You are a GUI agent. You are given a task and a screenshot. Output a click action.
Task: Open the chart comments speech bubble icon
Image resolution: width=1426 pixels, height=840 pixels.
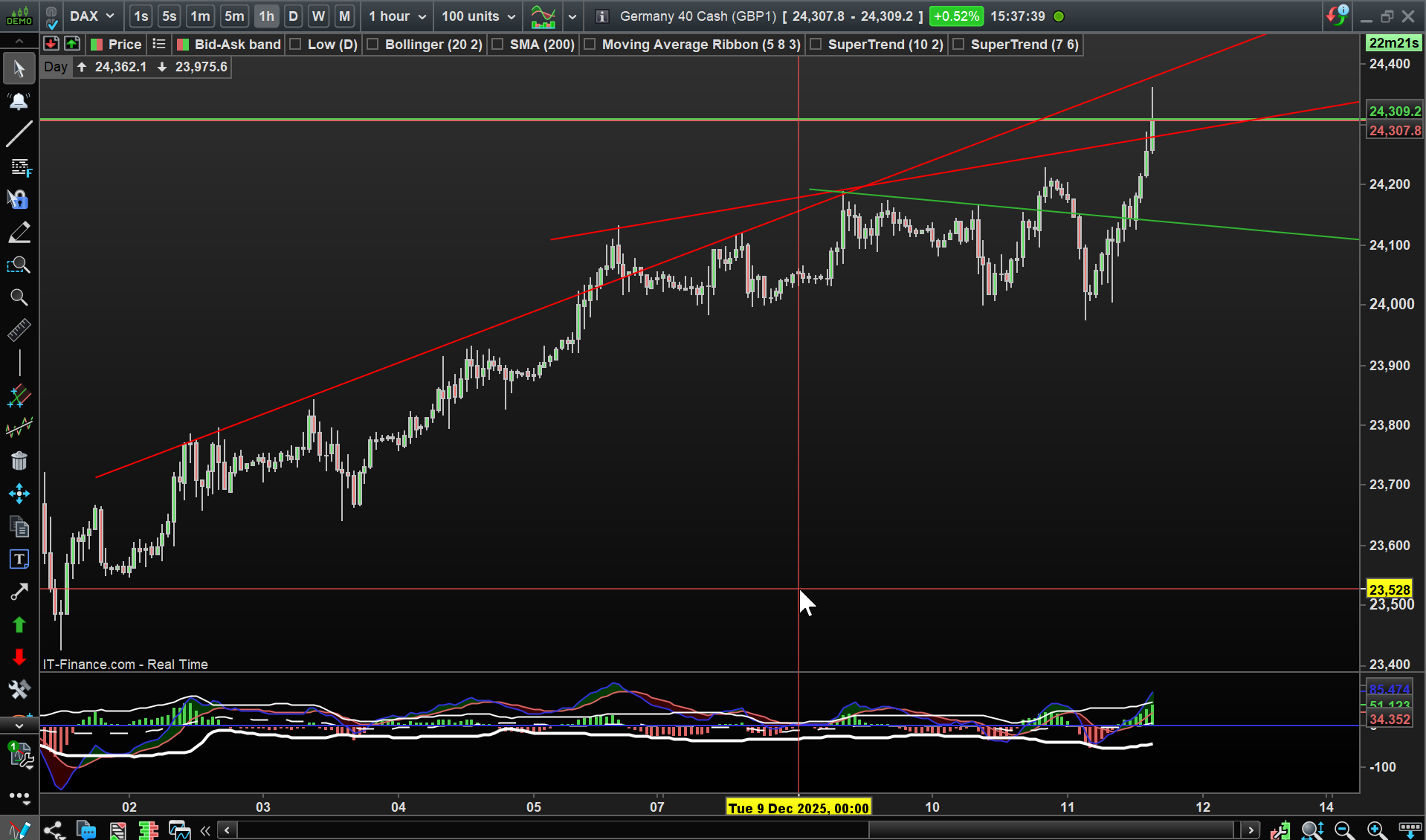(86, 830)
